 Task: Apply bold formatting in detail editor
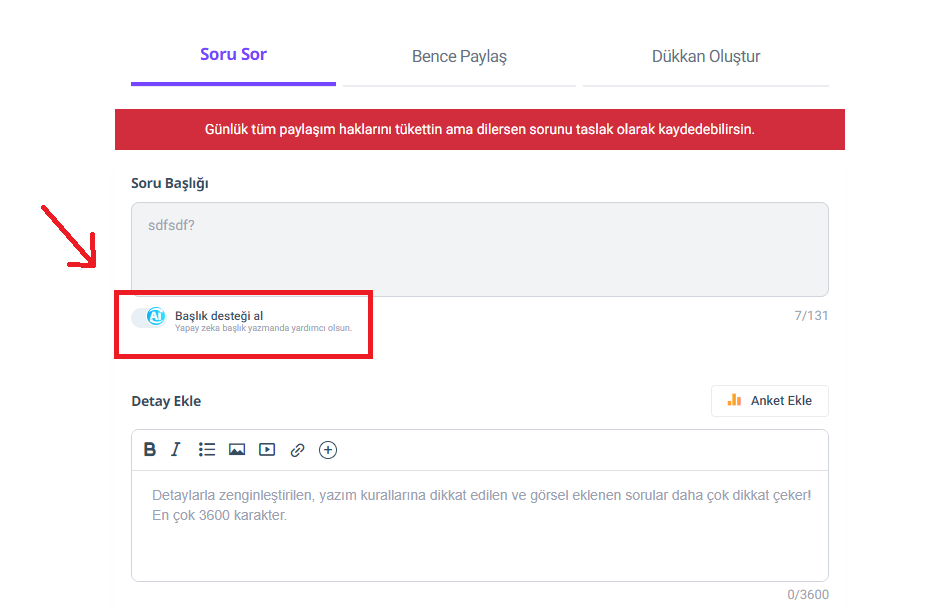(x=149, y=449)
